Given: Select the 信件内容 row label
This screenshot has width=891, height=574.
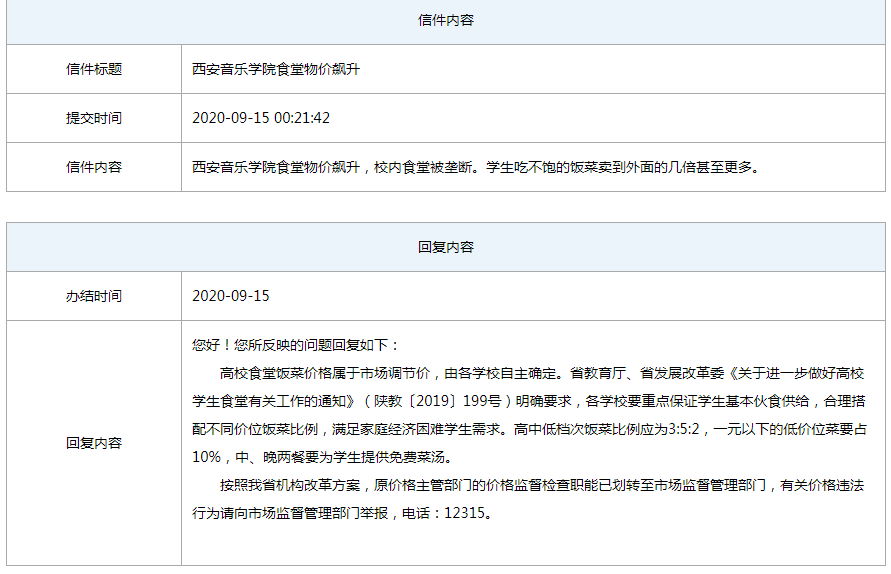Looking at the screenshot, I should 94,167.
